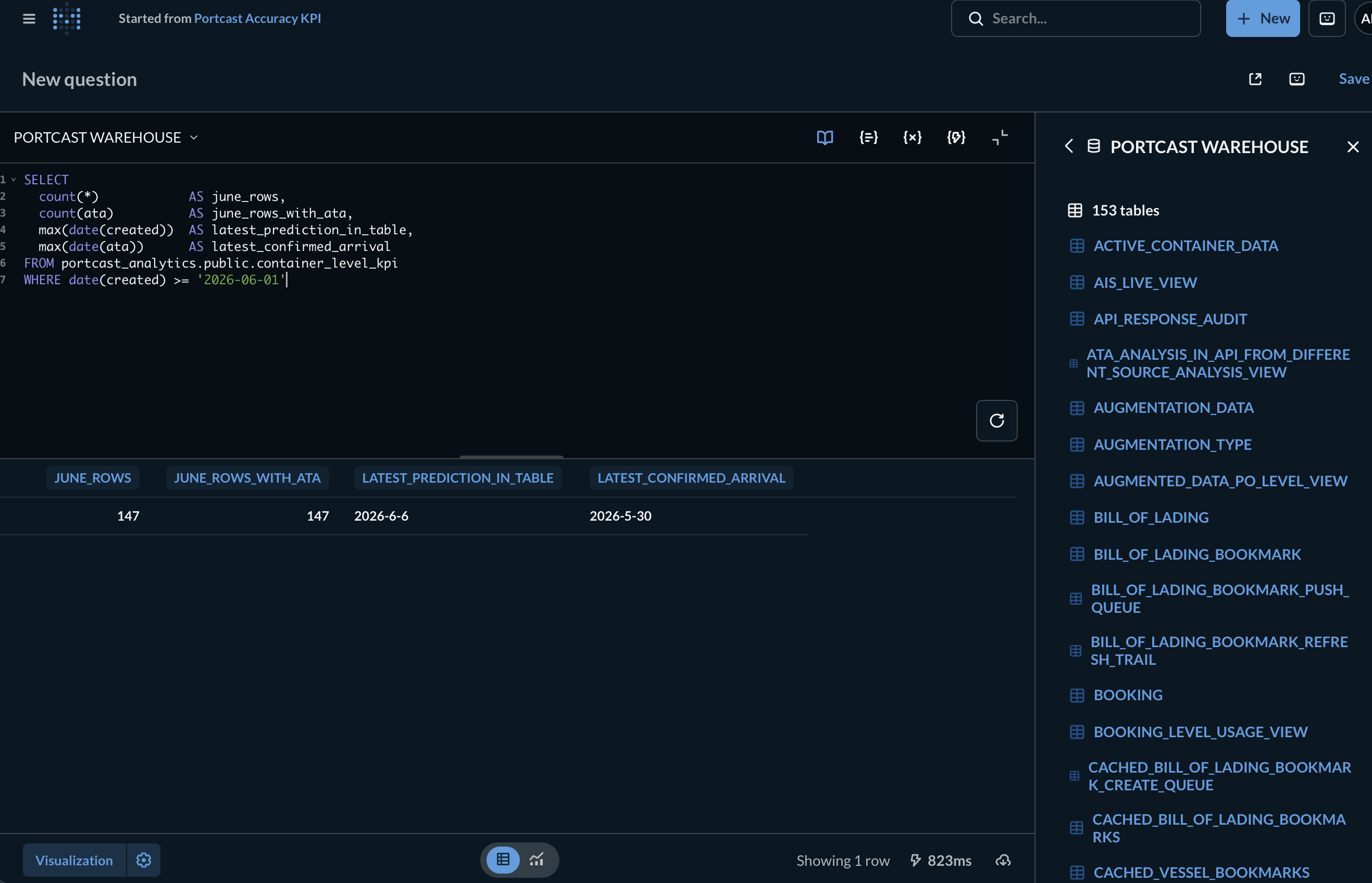Viewport: 1372px width, 883px height.
Task: Click the Metabase logo home icon
Action: click(x=67, y=18)
